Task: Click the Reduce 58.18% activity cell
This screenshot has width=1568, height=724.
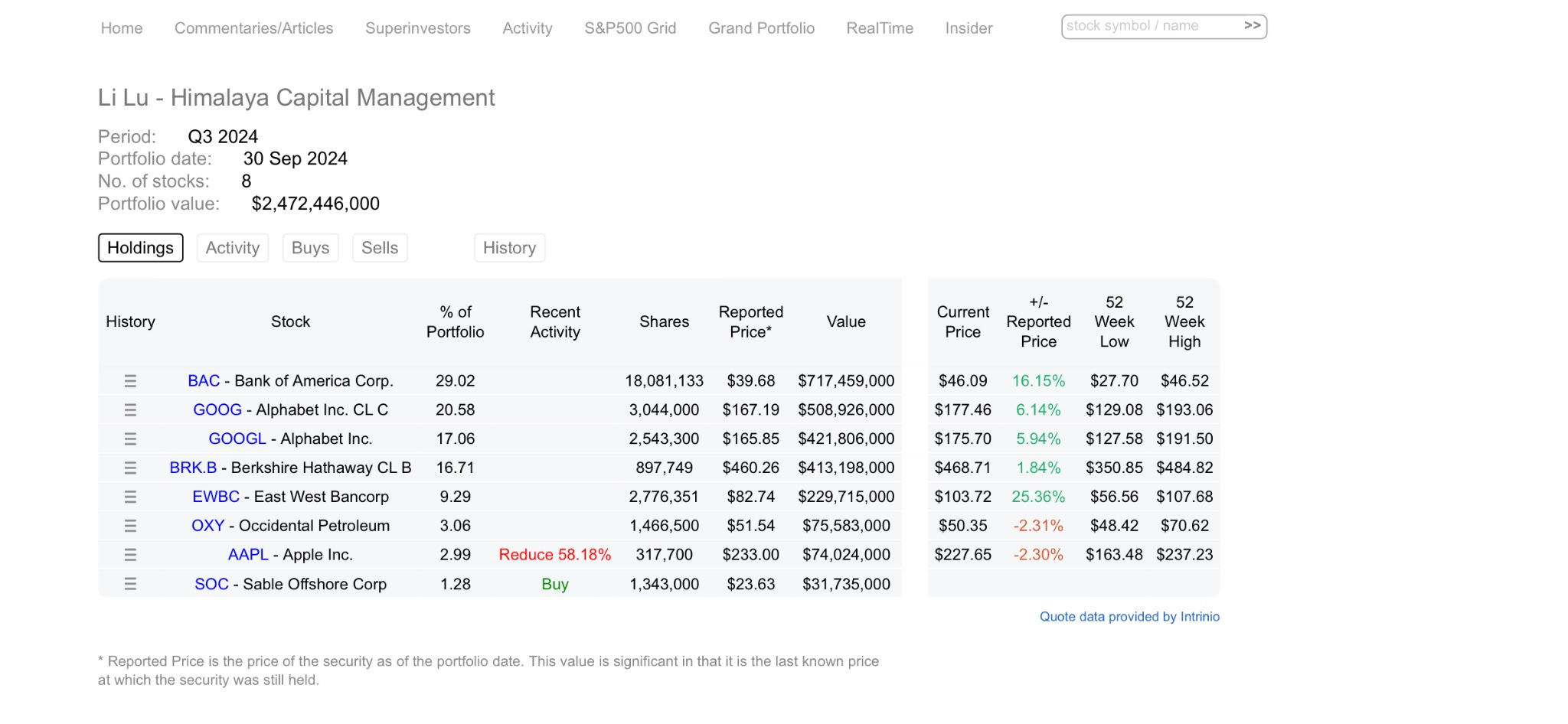Action: (x=555, y=555)
